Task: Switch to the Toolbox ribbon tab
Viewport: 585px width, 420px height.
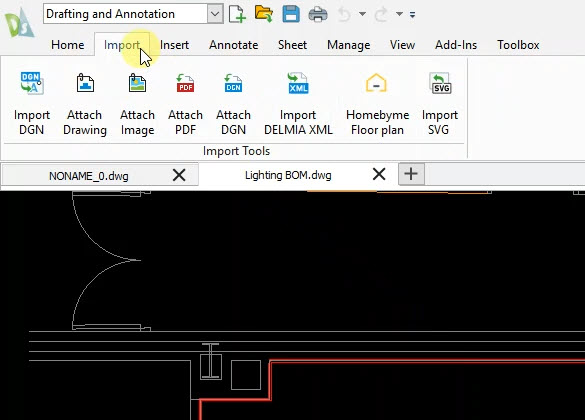Action: pos(518,45)
